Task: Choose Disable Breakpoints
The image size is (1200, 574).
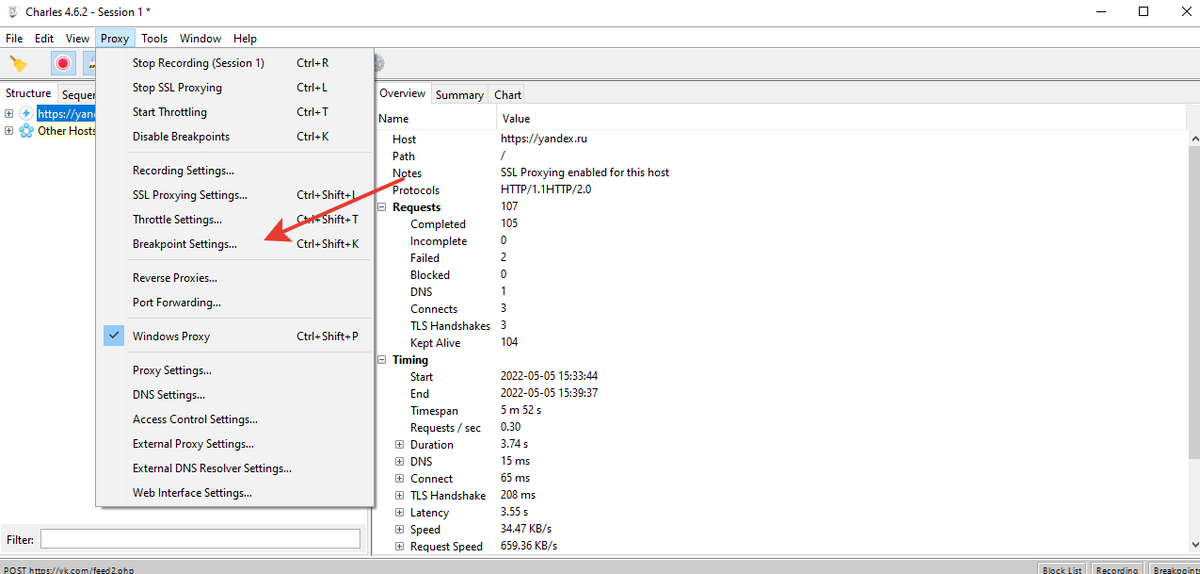Action: (x=235, y=137)
